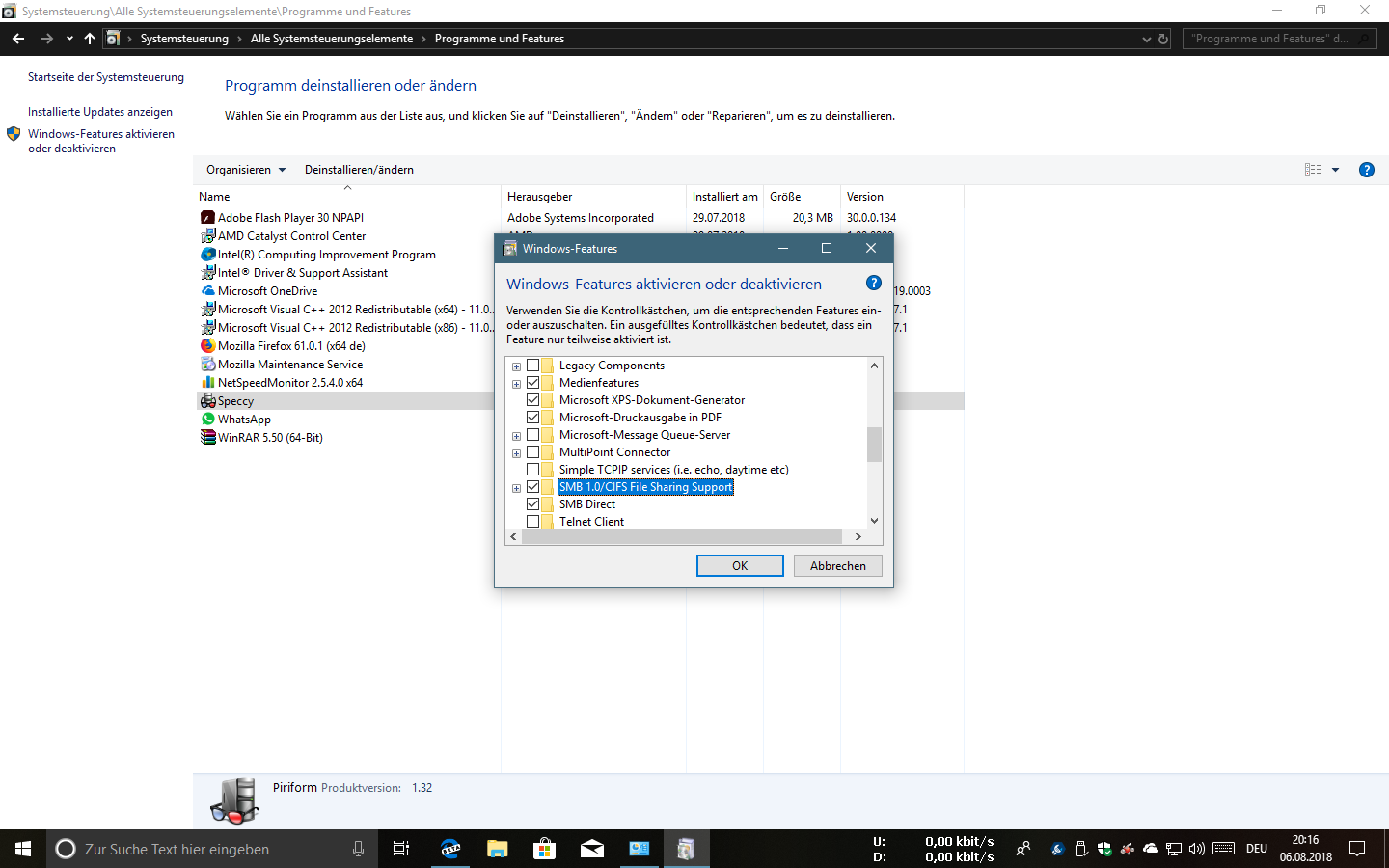Toggle the Medienfeatures checkbox
Viewport: 1389px width, 868px height.
[x=532, y=383]
